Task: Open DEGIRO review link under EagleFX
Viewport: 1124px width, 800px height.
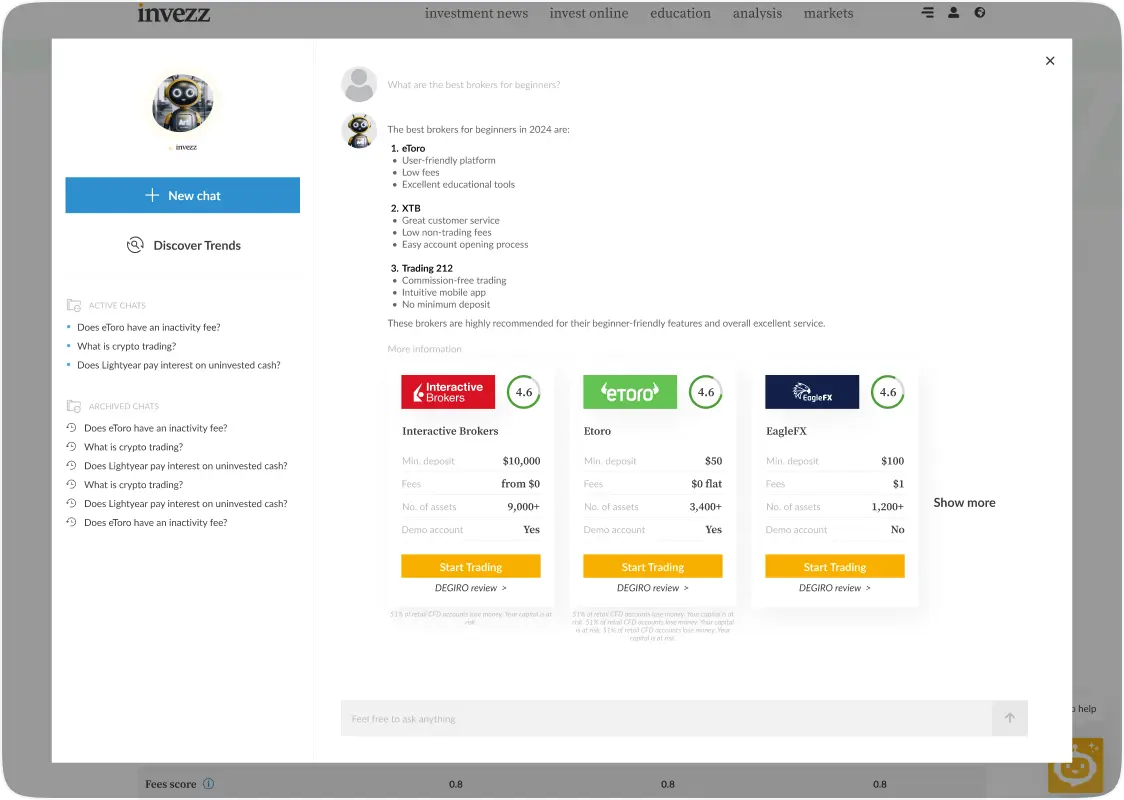Action: click(835, 588)
